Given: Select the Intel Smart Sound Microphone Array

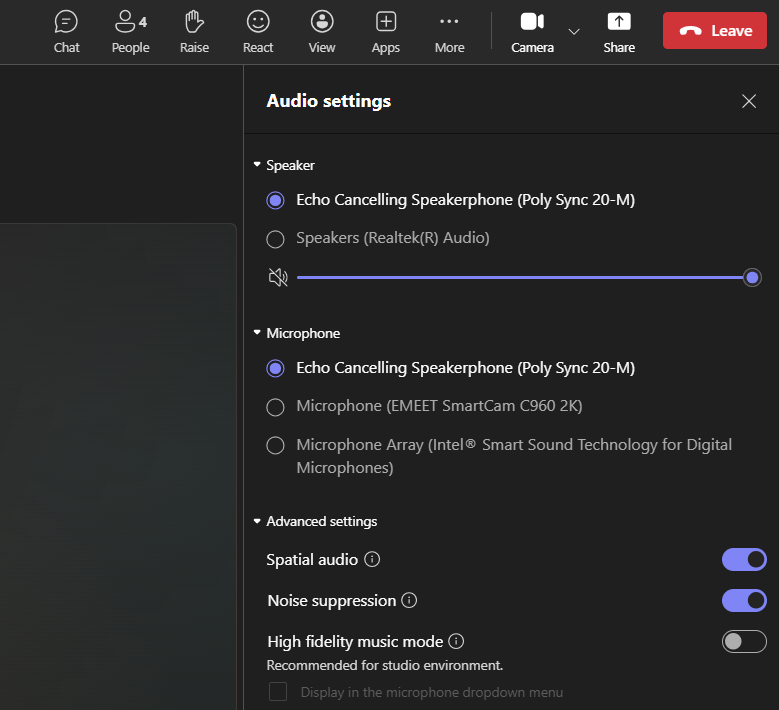Looking at the screenshot, I should [275, 445].
